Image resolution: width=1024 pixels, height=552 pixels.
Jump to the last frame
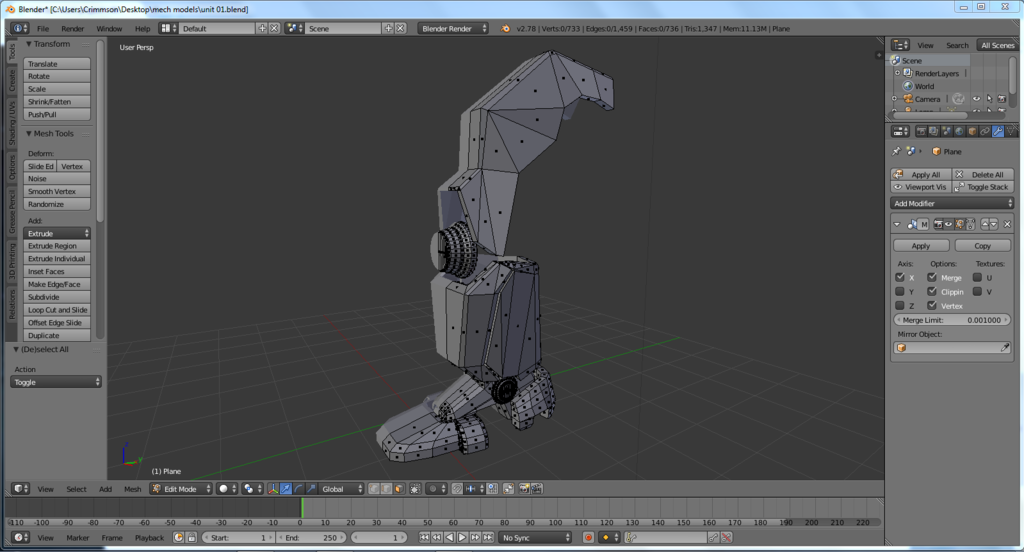pos(488,538)
